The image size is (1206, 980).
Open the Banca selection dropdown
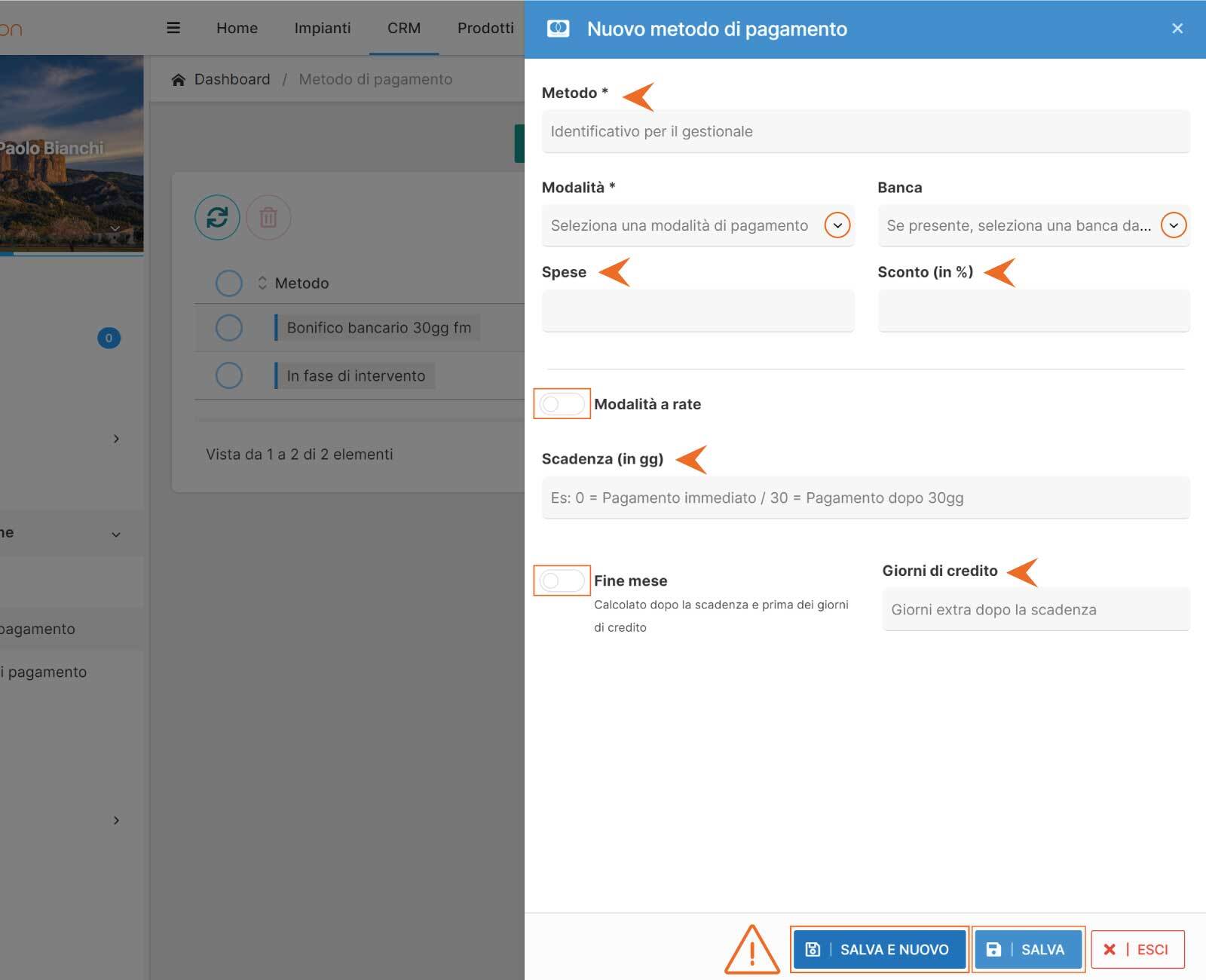(x=1173, y=225)
